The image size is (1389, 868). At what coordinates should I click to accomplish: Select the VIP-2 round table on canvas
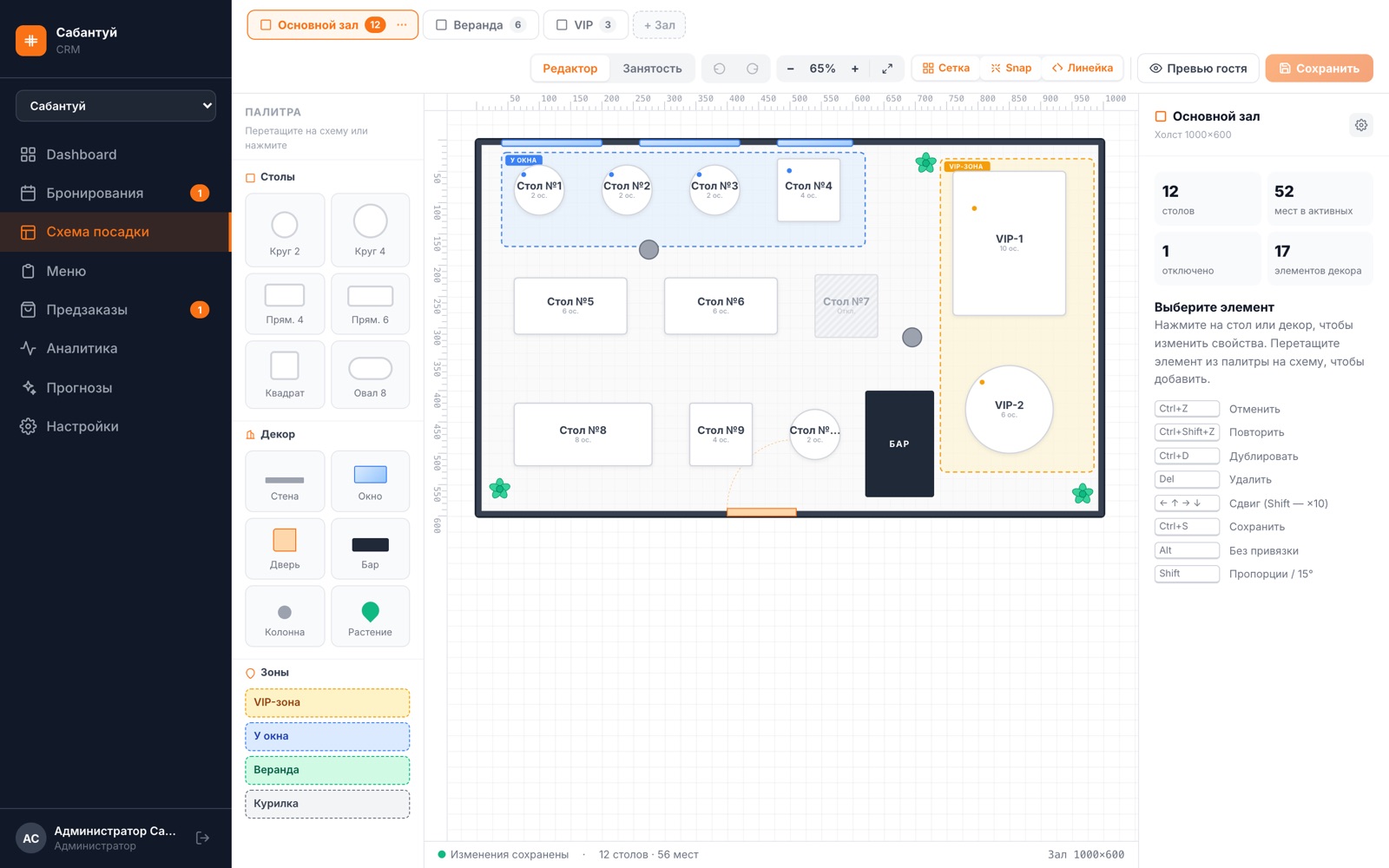click(1009, 409)
